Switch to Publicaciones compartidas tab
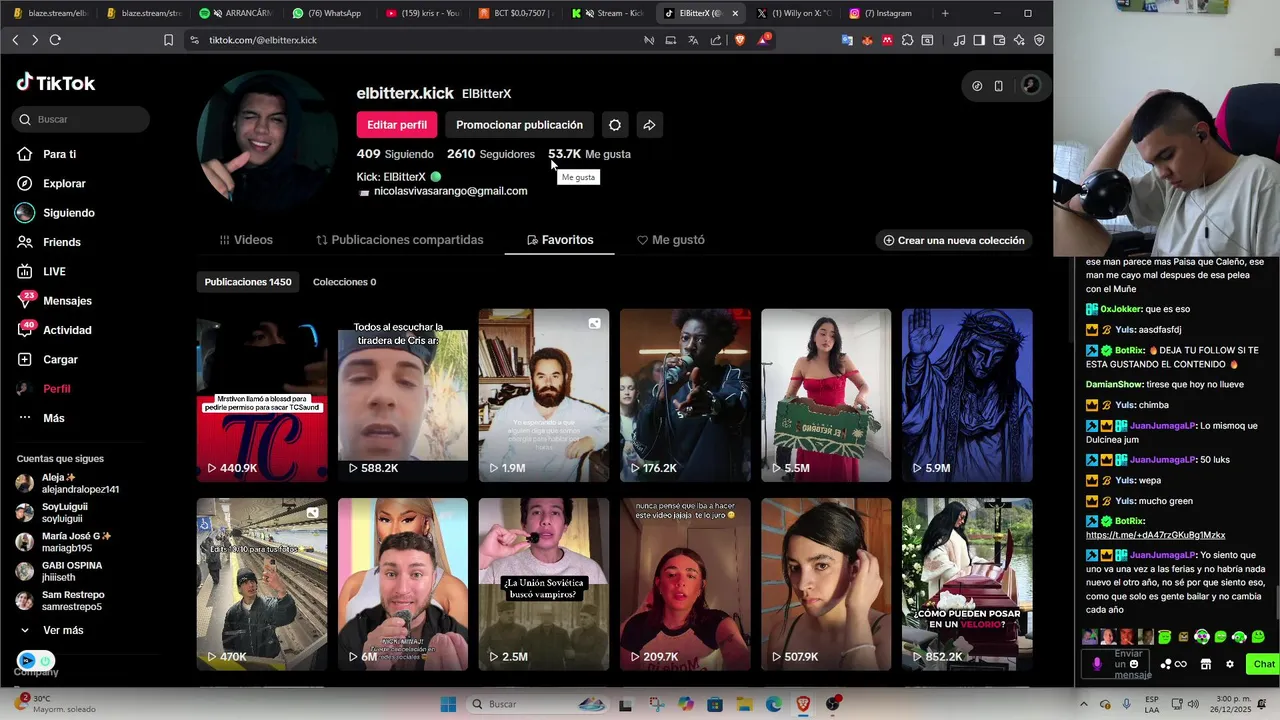 coord(400,240)
